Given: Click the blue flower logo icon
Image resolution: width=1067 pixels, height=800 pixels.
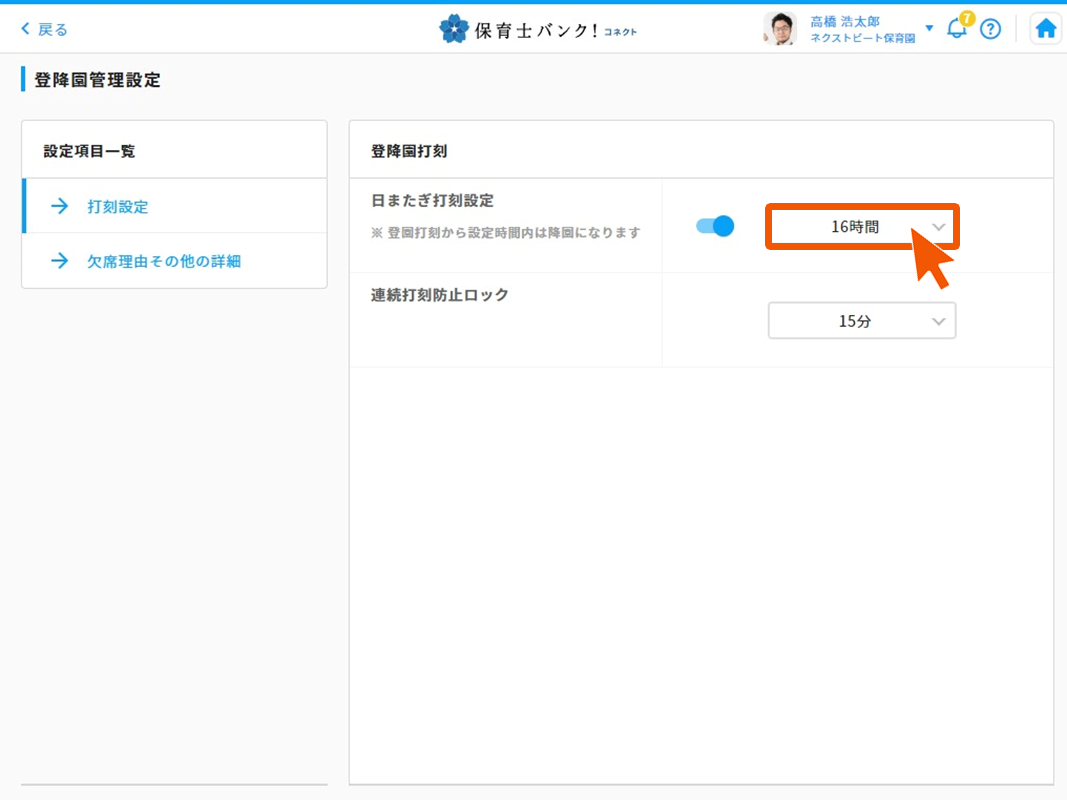Looking at the screenshot, I should 453,29.
